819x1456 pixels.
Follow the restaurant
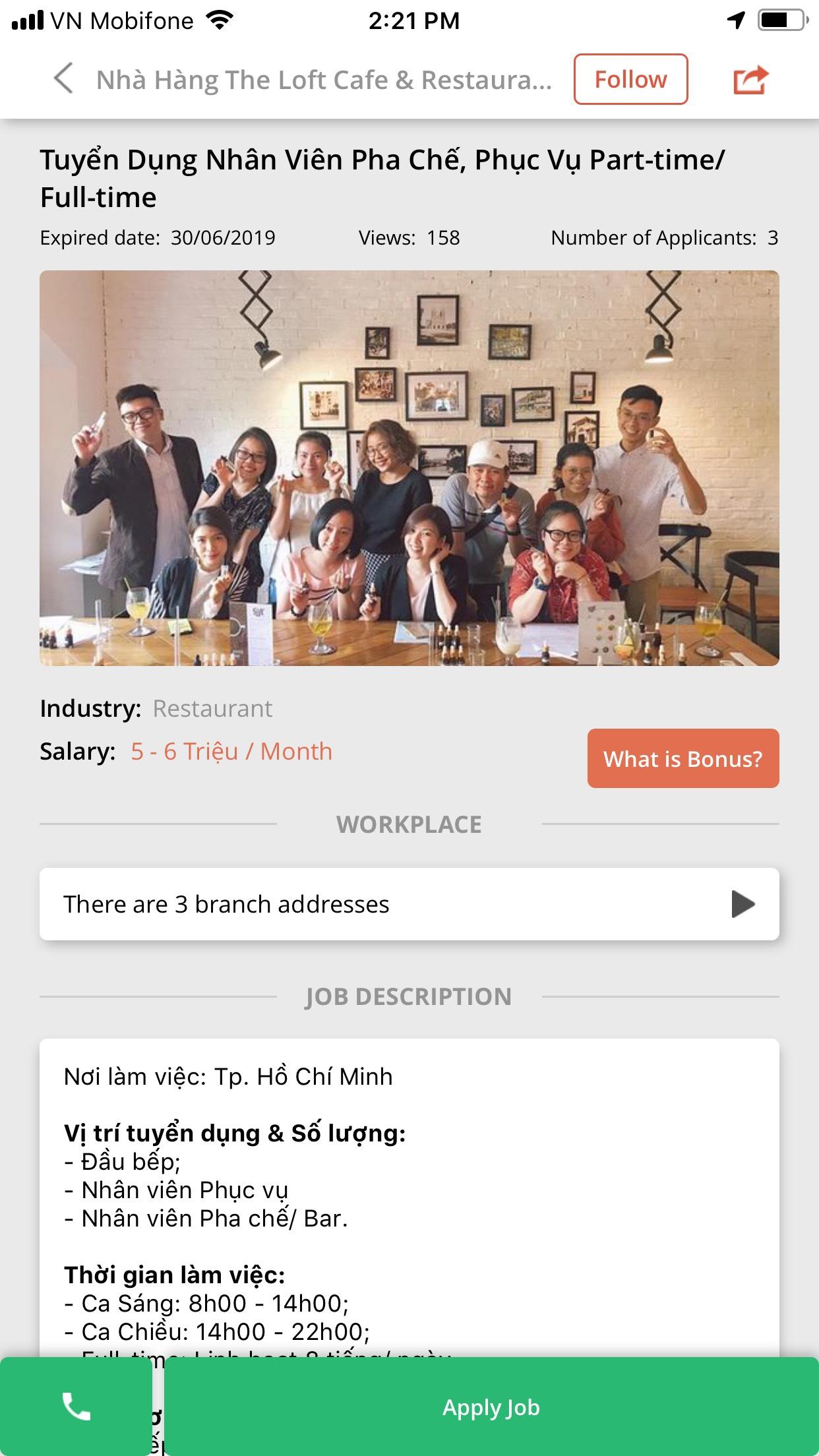point(630,79)
